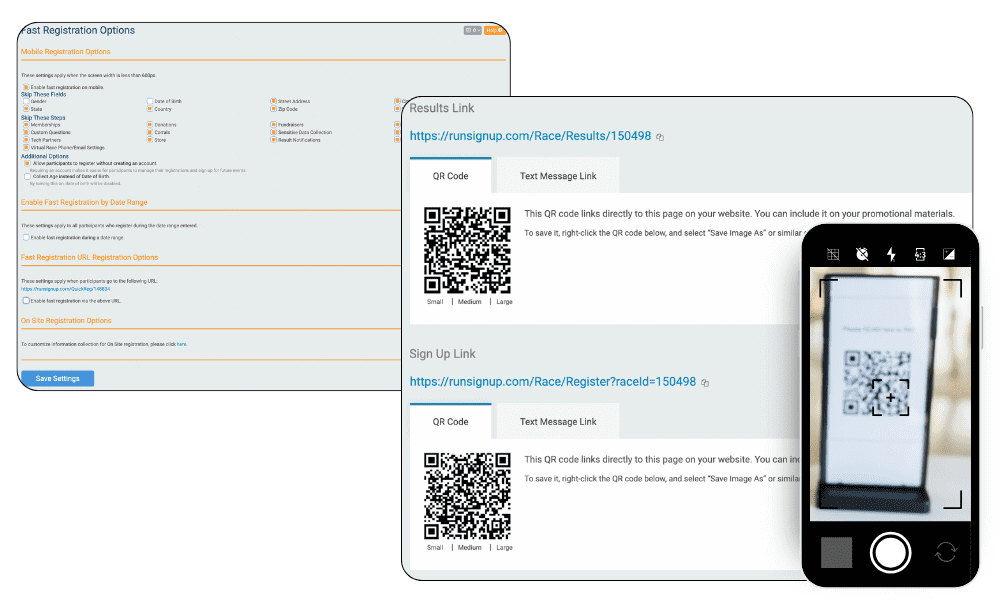The width and height of the screenshot is (1000, 600).
Task: Select the QR Code tab under Sign Up Link
Action: click(x=450, y=421)
